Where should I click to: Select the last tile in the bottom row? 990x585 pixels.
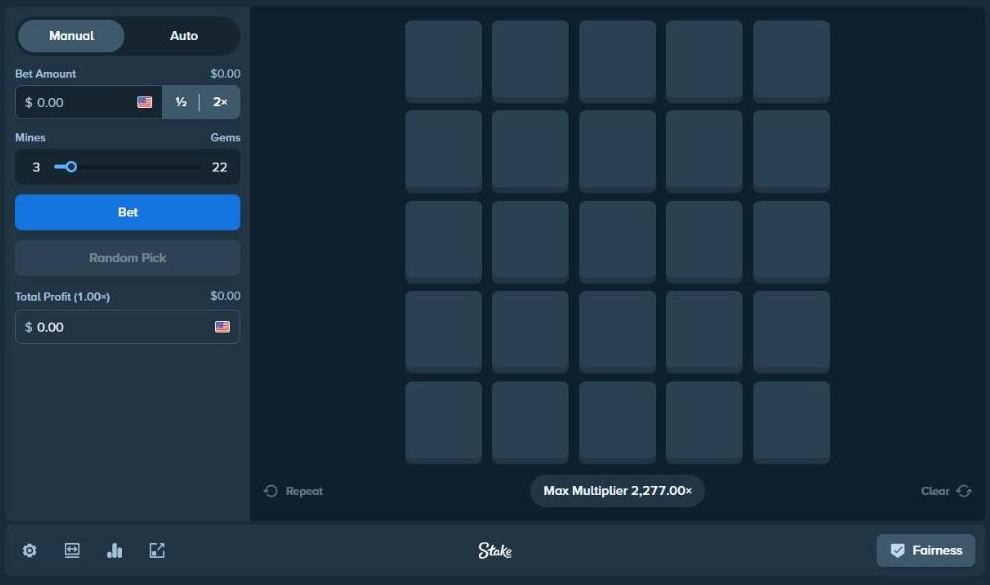(791, 422)
